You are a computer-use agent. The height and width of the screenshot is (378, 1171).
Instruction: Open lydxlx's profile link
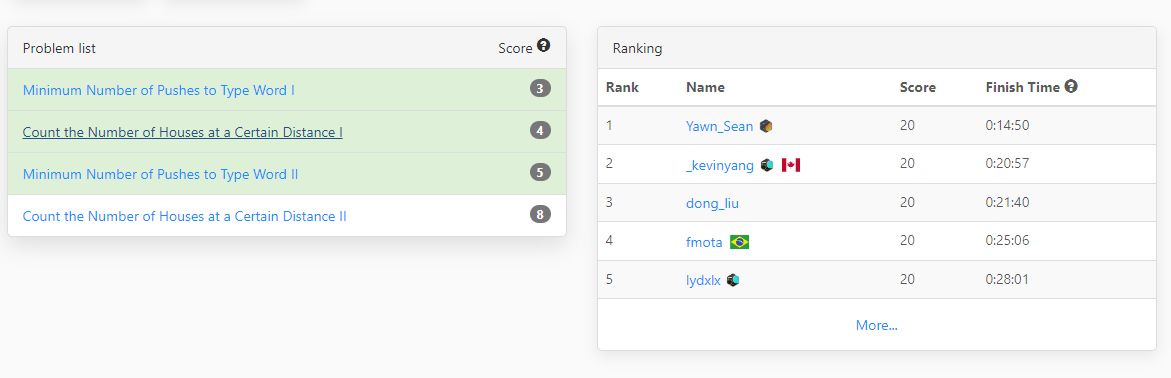click(703, 280)
